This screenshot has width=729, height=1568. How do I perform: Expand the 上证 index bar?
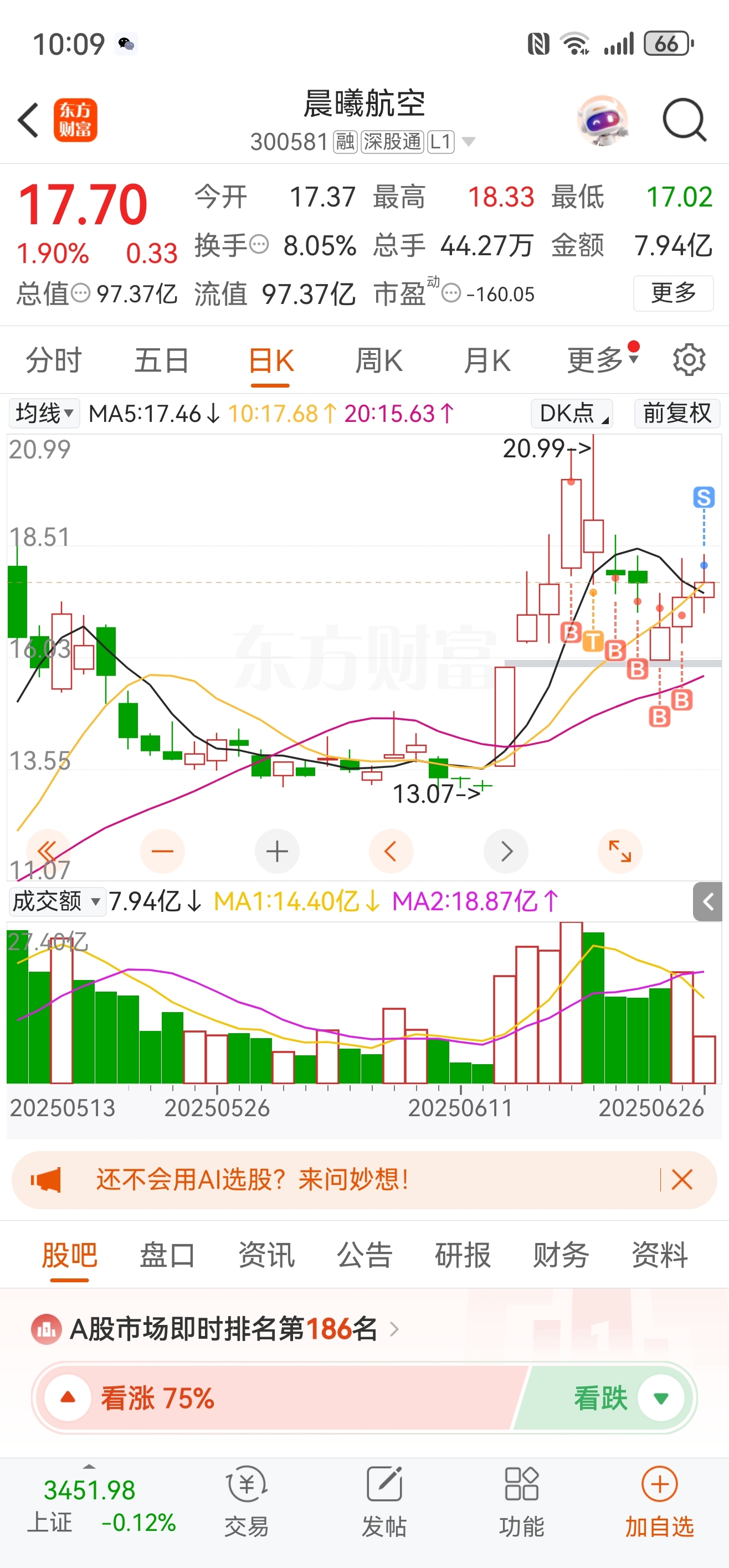pos(90,1467)
